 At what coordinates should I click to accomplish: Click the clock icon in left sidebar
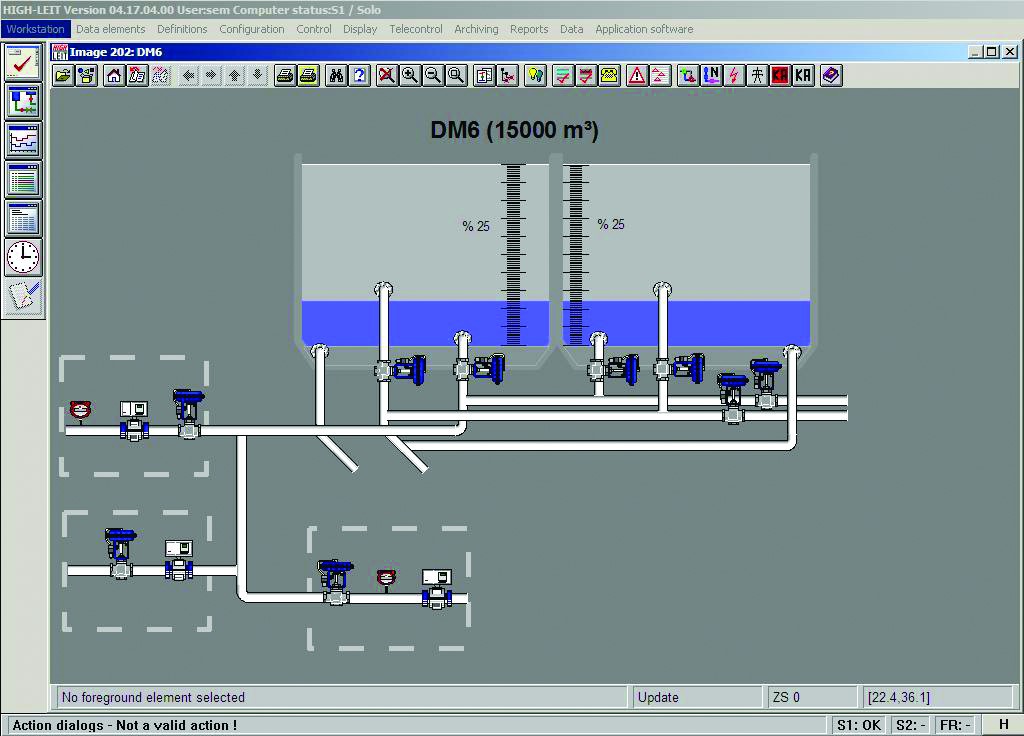[23, 257]
